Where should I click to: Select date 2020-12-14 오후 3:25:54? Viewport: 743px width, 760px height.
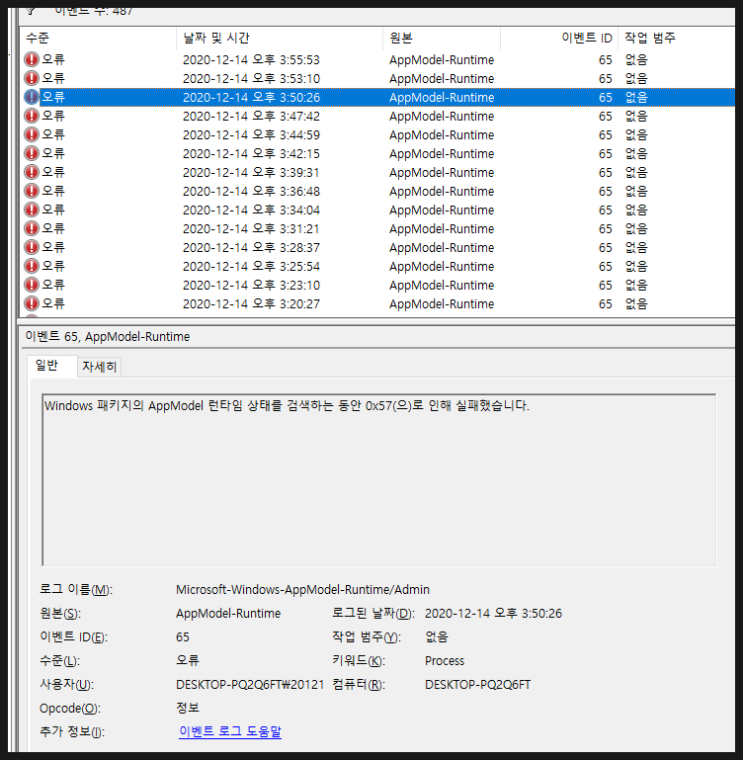(x=251, y=266)
